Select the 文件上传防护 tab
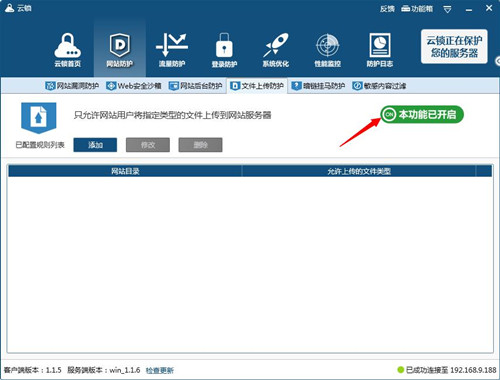 pyautogui.click(x=257, y=86)
